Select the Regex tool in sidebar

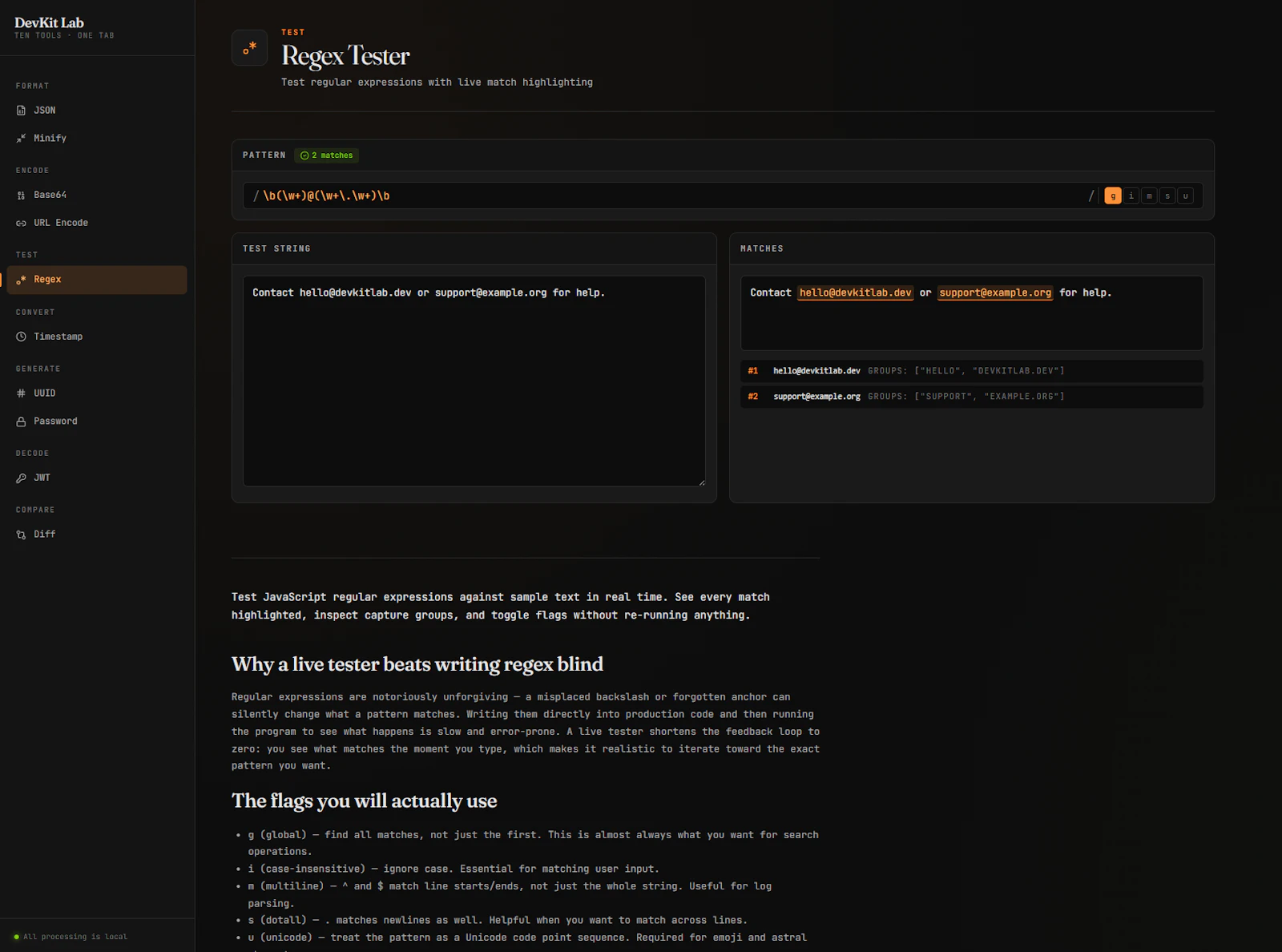click(x=97, y=280)
